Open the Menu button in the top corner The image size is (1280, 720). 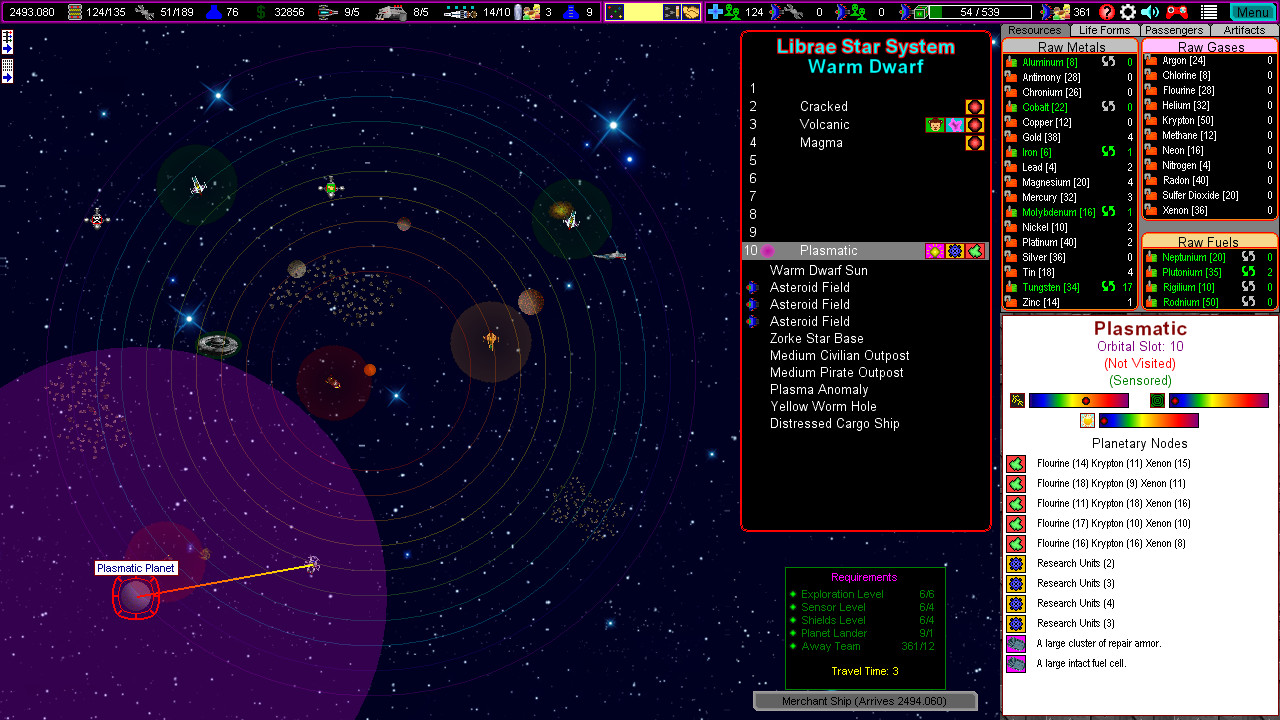pos(1253,12)
